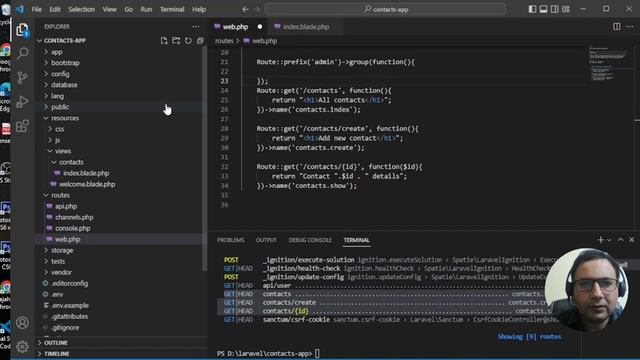Click the New Folder icon in Explorer

(x=176, y=41)
